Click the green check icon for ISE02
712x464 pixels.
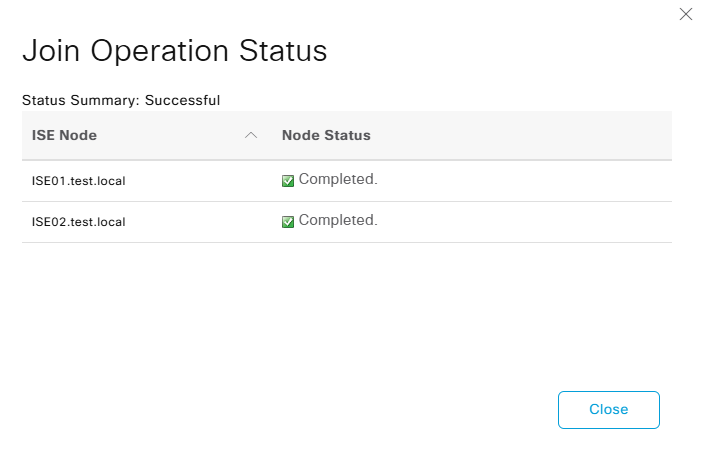click(288, 222)
